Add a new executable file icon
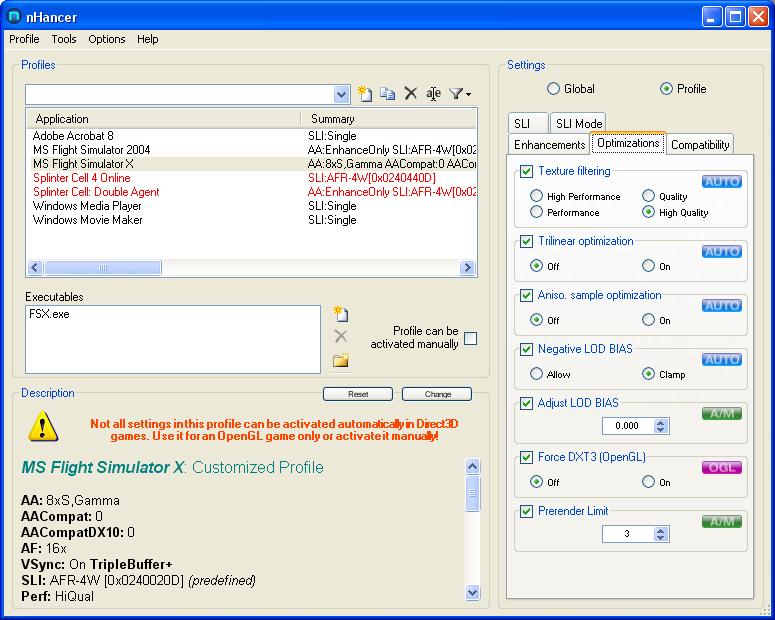The height and width of the screenshot is (620, 775). pos(340,314)
